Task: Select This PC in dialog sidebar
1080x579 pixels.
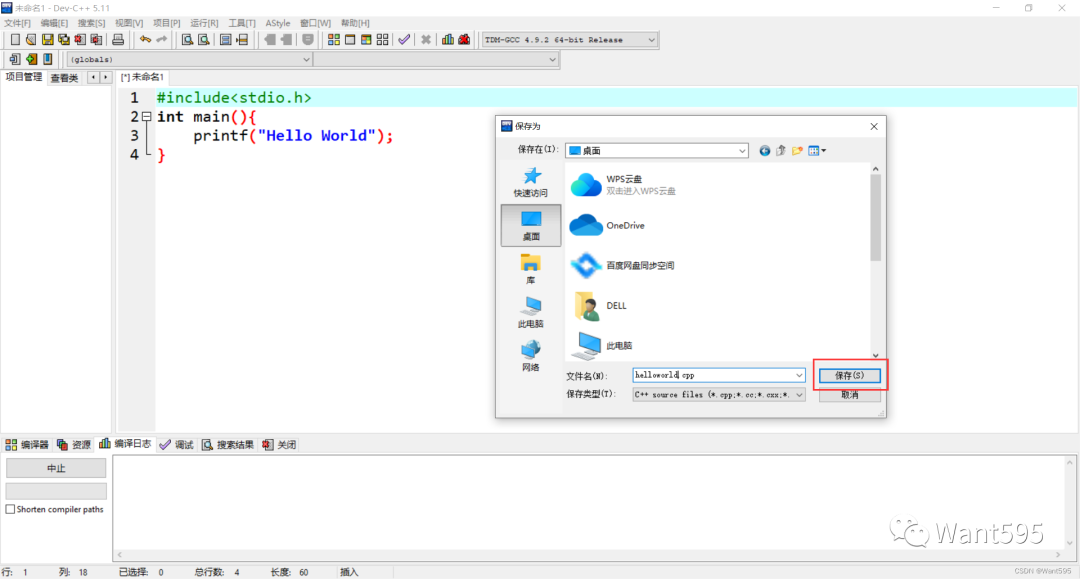Action: point(531,313)
